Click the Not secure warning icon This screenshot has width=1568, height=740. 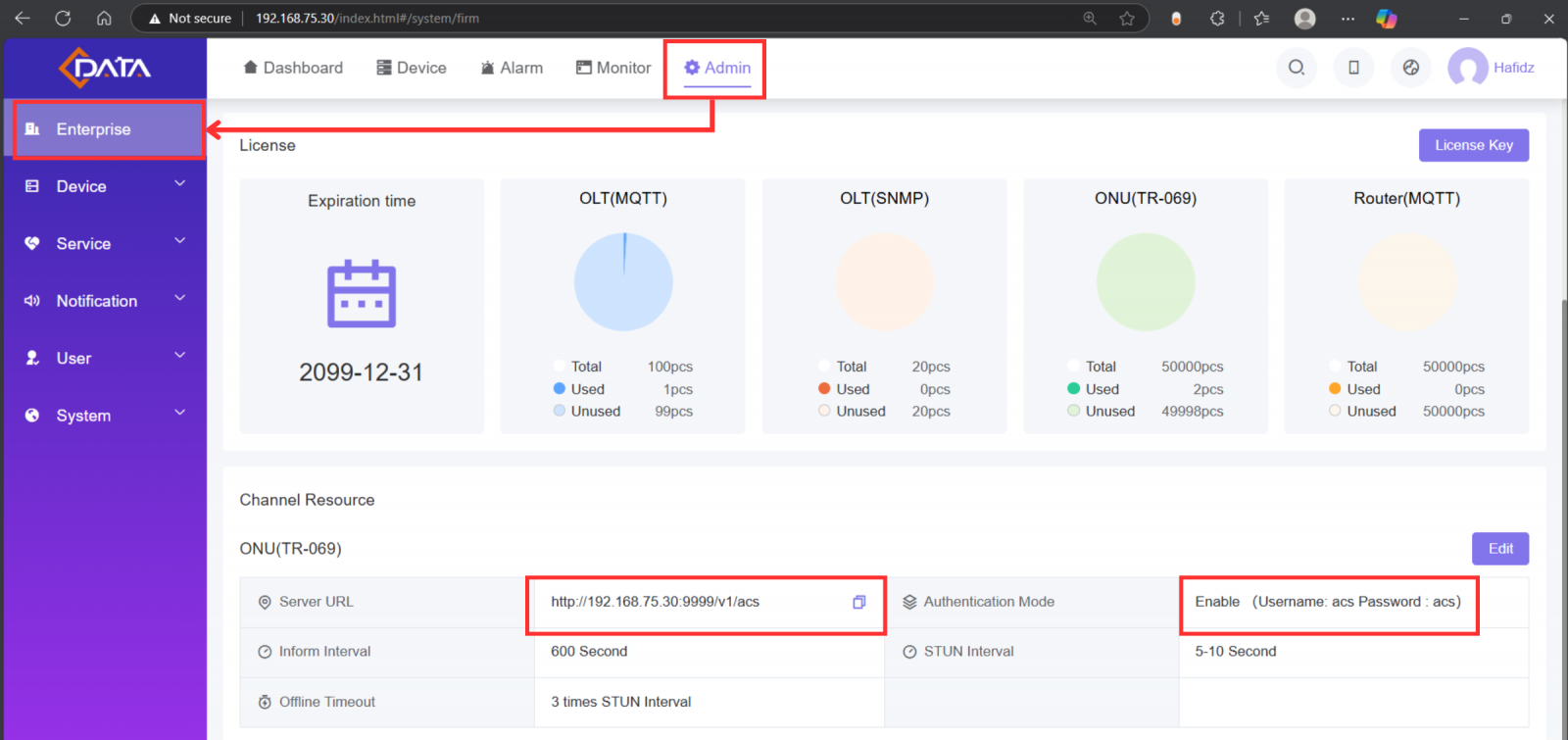[x=154, y=18]
